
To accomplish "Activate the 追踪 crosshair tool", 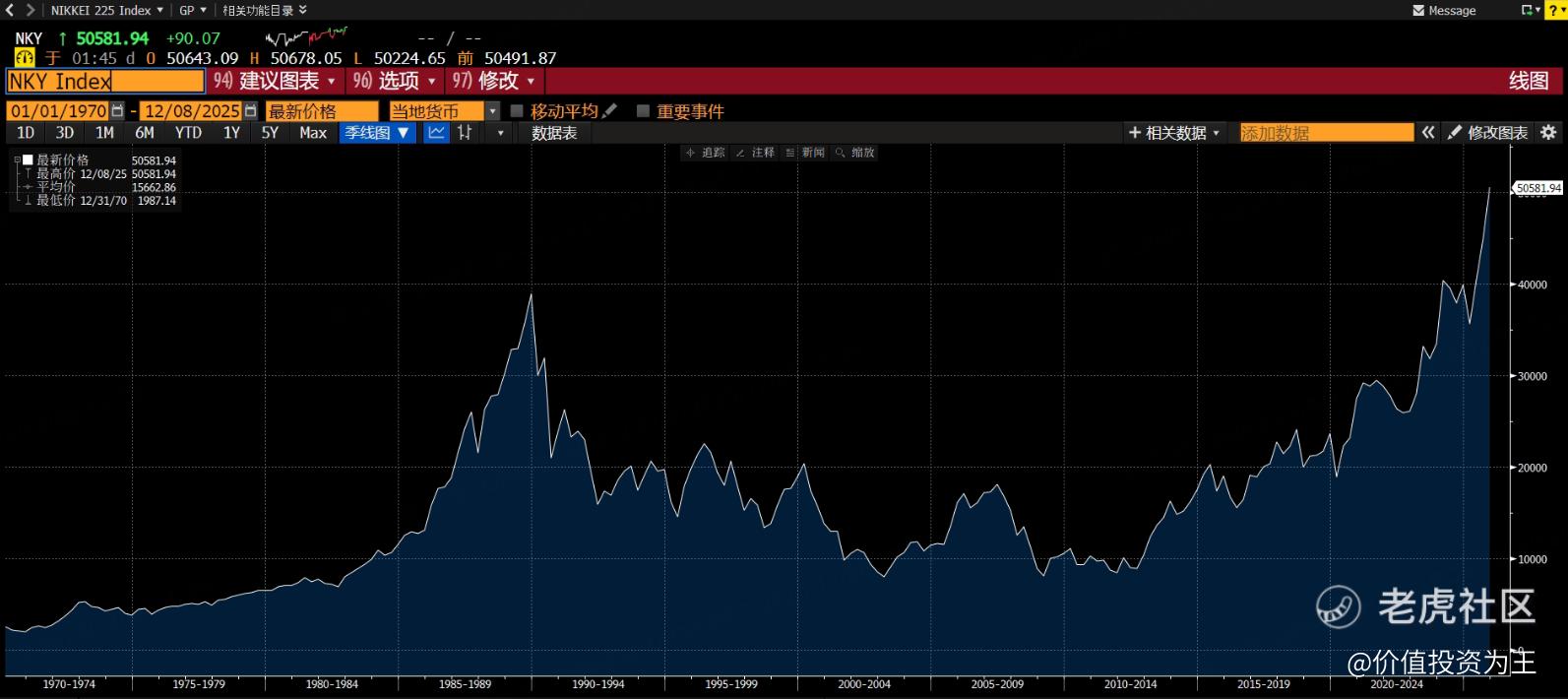I will 706,153.
